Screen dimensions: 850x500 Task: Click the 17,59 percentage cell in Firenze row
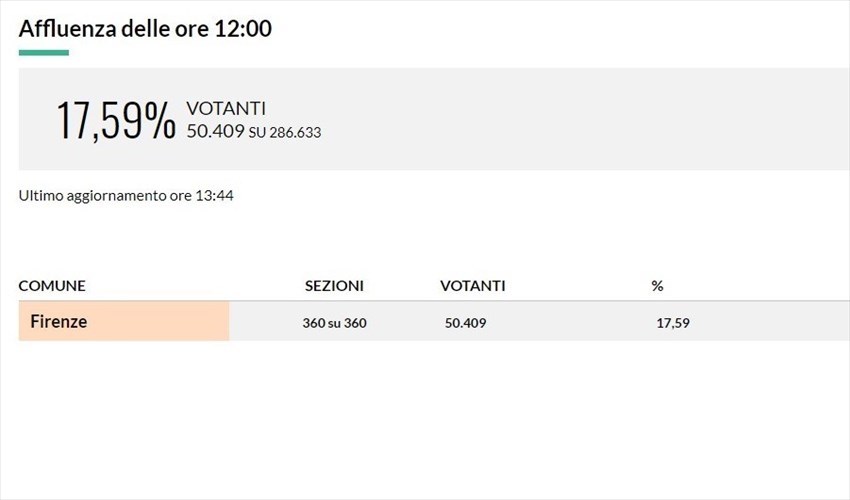pos(673,323)
